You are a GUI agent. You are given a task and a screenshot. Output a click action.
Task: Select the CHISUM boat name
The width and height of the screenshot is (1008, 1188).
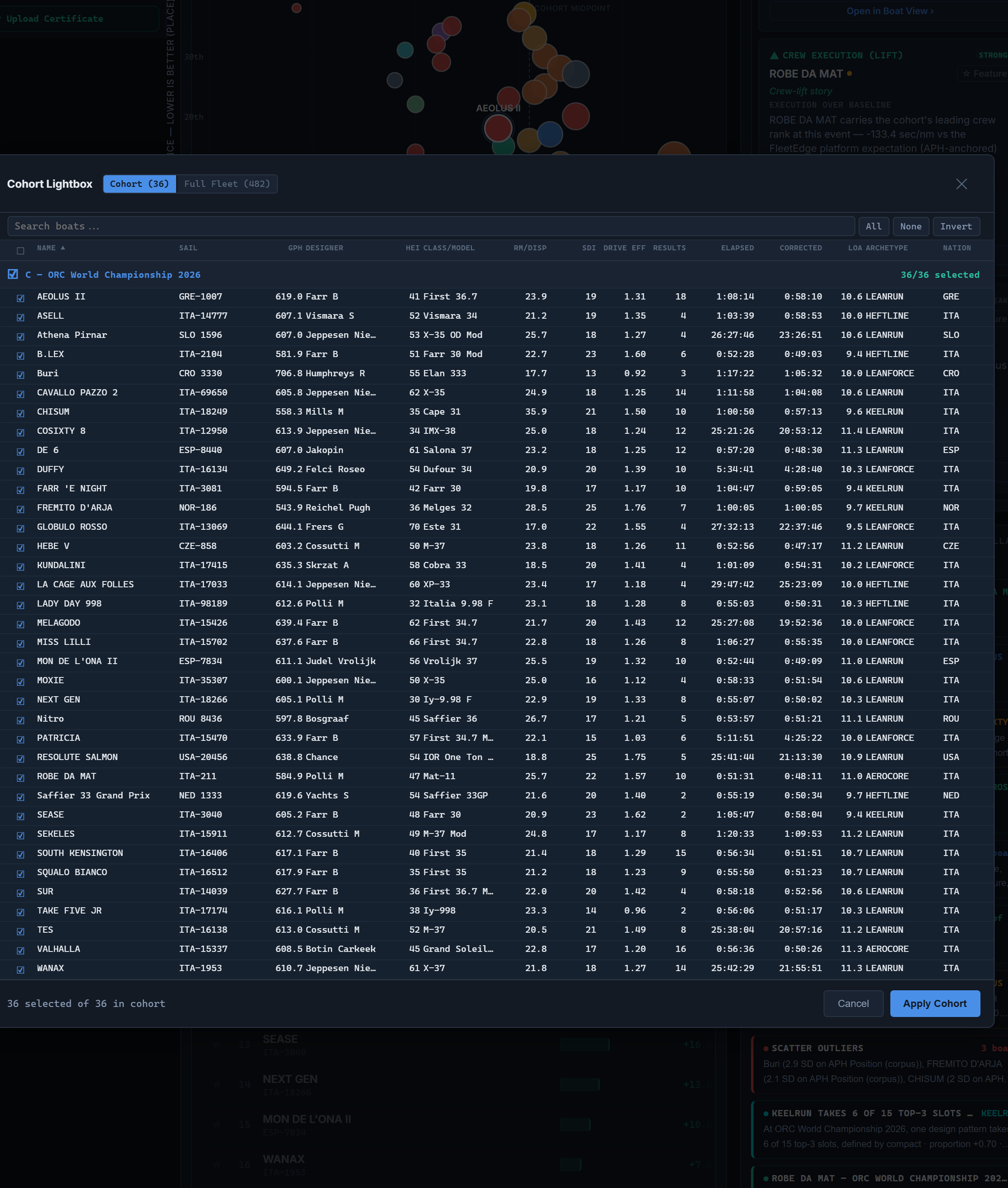coord(53,412)
